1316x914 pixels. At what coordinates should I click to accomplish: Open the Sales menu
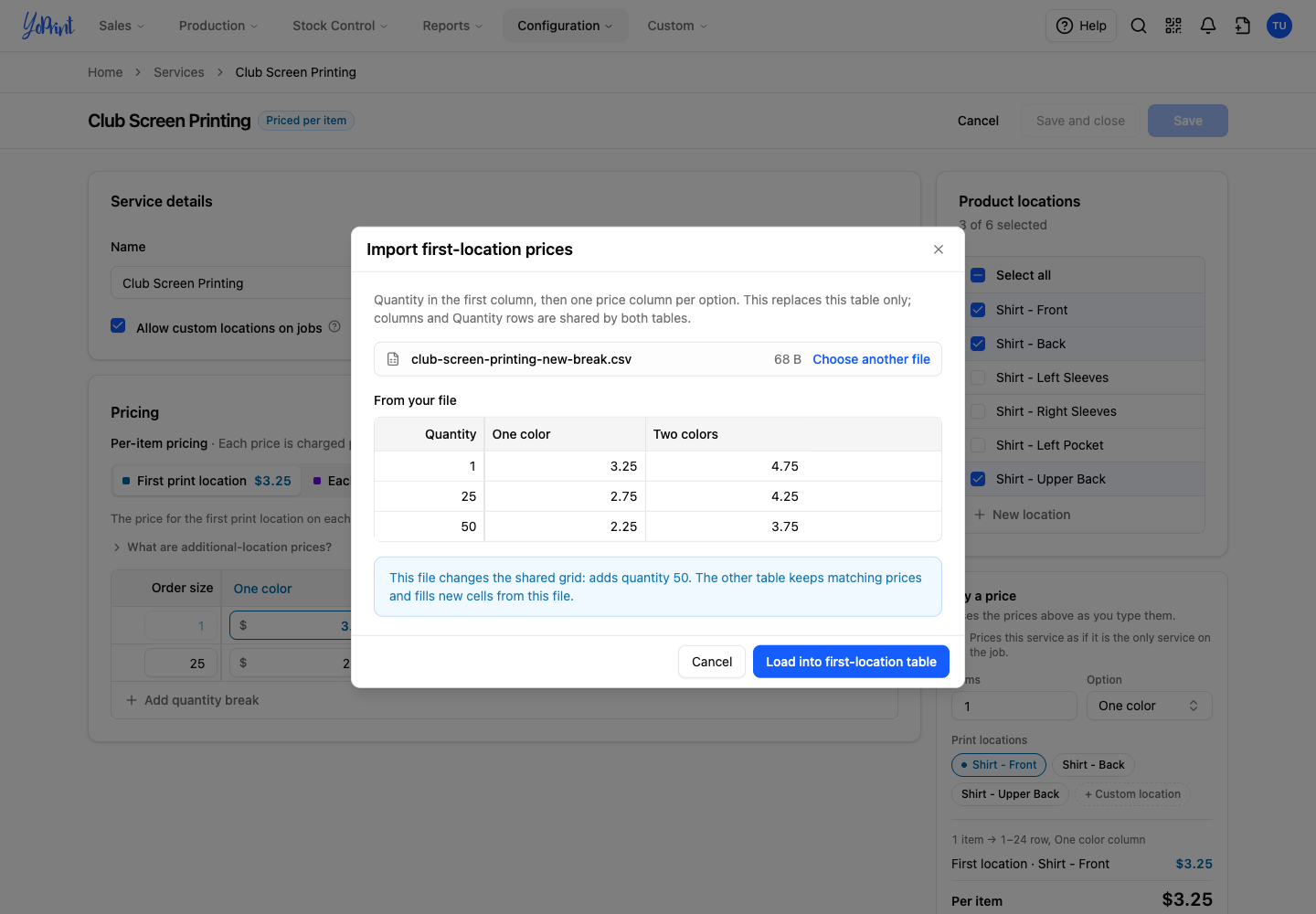(122, 26)
